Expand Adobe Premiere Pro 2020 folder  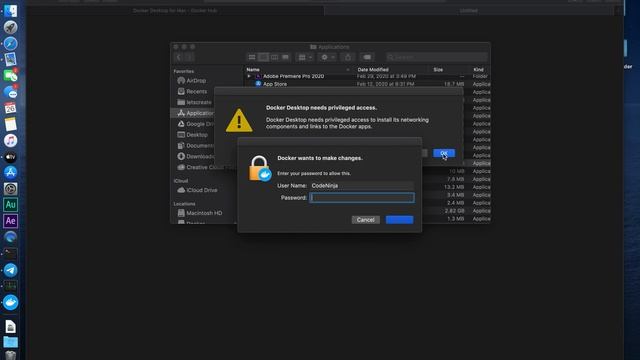click(x=249, y=76)
